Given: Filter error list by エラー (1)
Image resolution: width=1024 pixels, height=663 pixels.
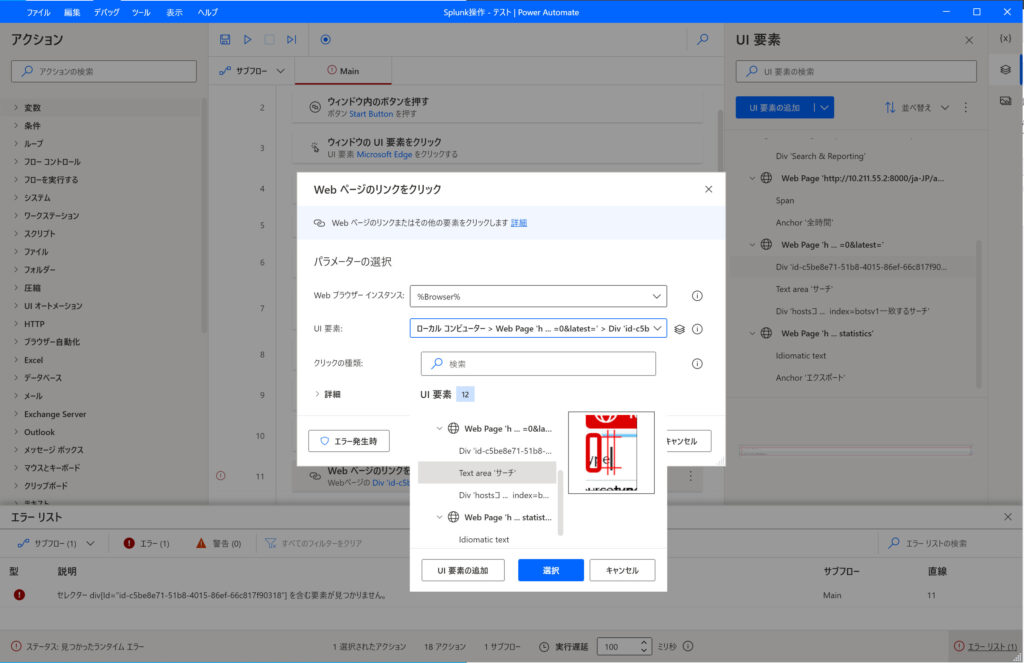Looking at the screenshot, I should [x=146, y=543].
